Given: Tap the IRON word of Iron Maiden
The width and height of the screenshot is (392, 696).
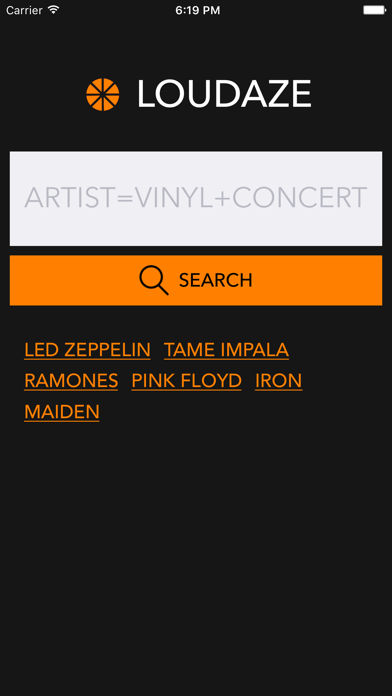Looking at the screenshot, I should 279,381.
